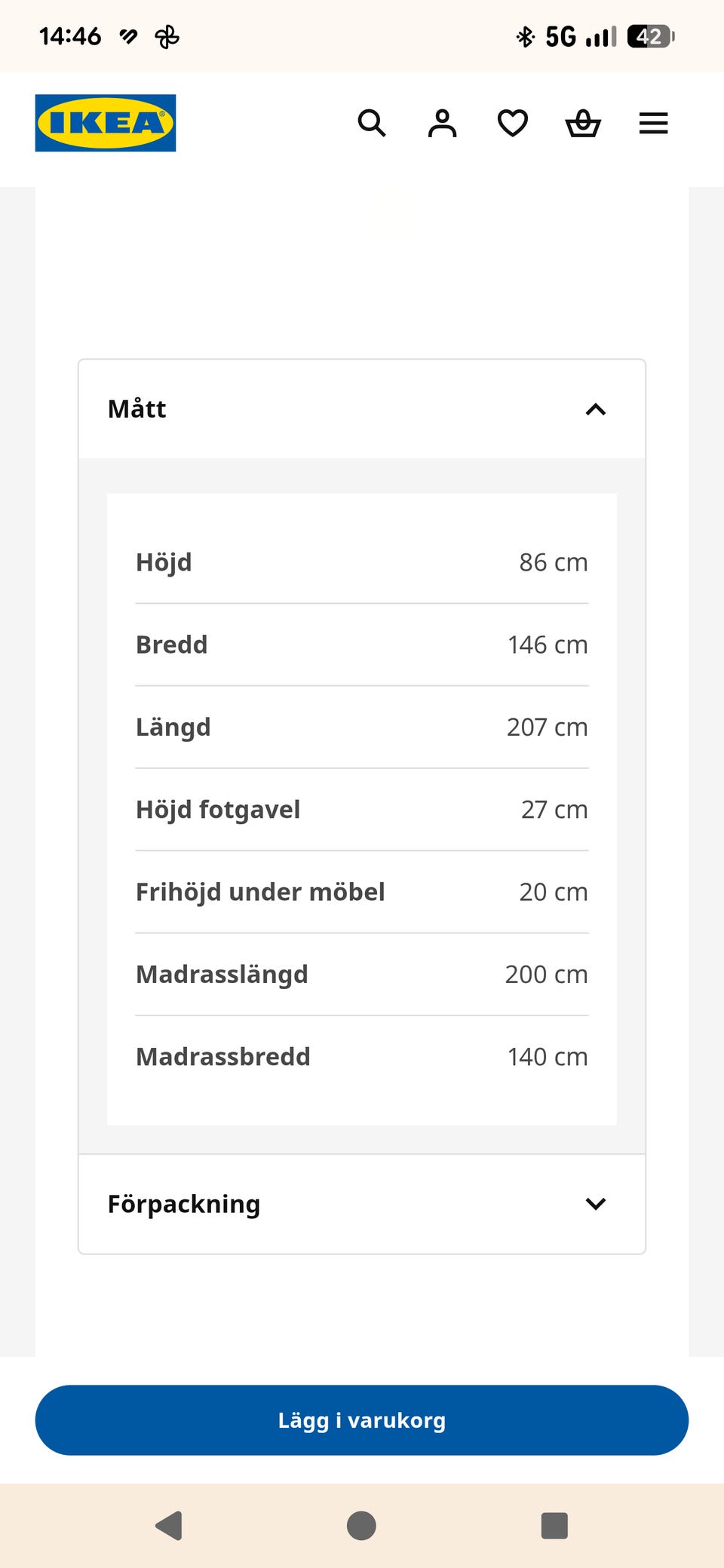Open the shopping basket icon

(583, 123)
